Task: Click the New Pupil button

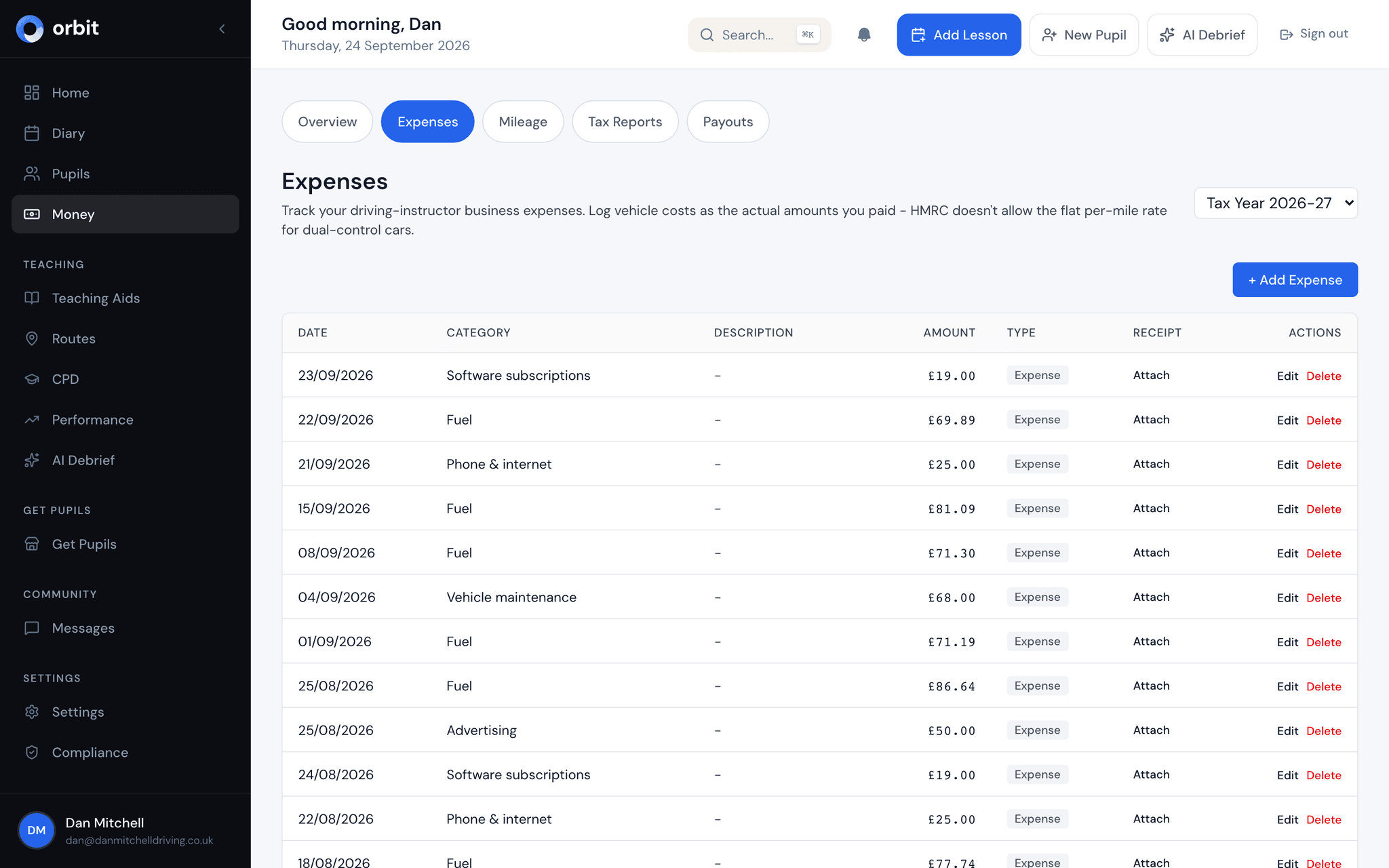Action: pos(1084,35)
